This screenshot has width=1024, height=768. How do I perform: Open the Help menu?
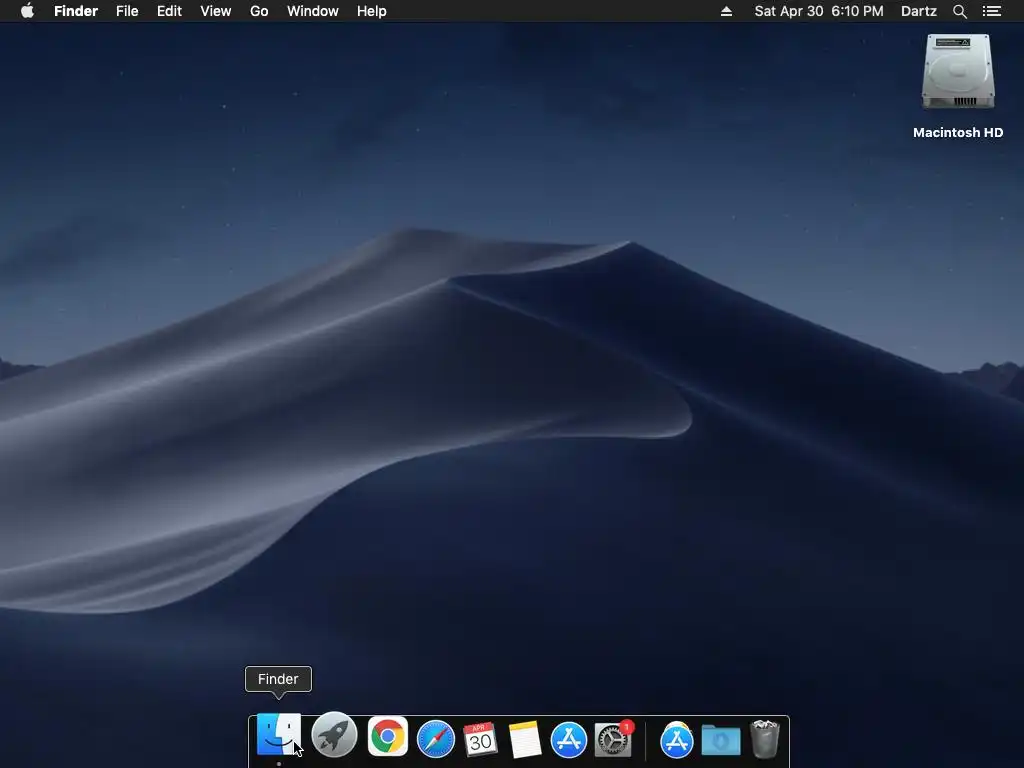tap(372, 11)
